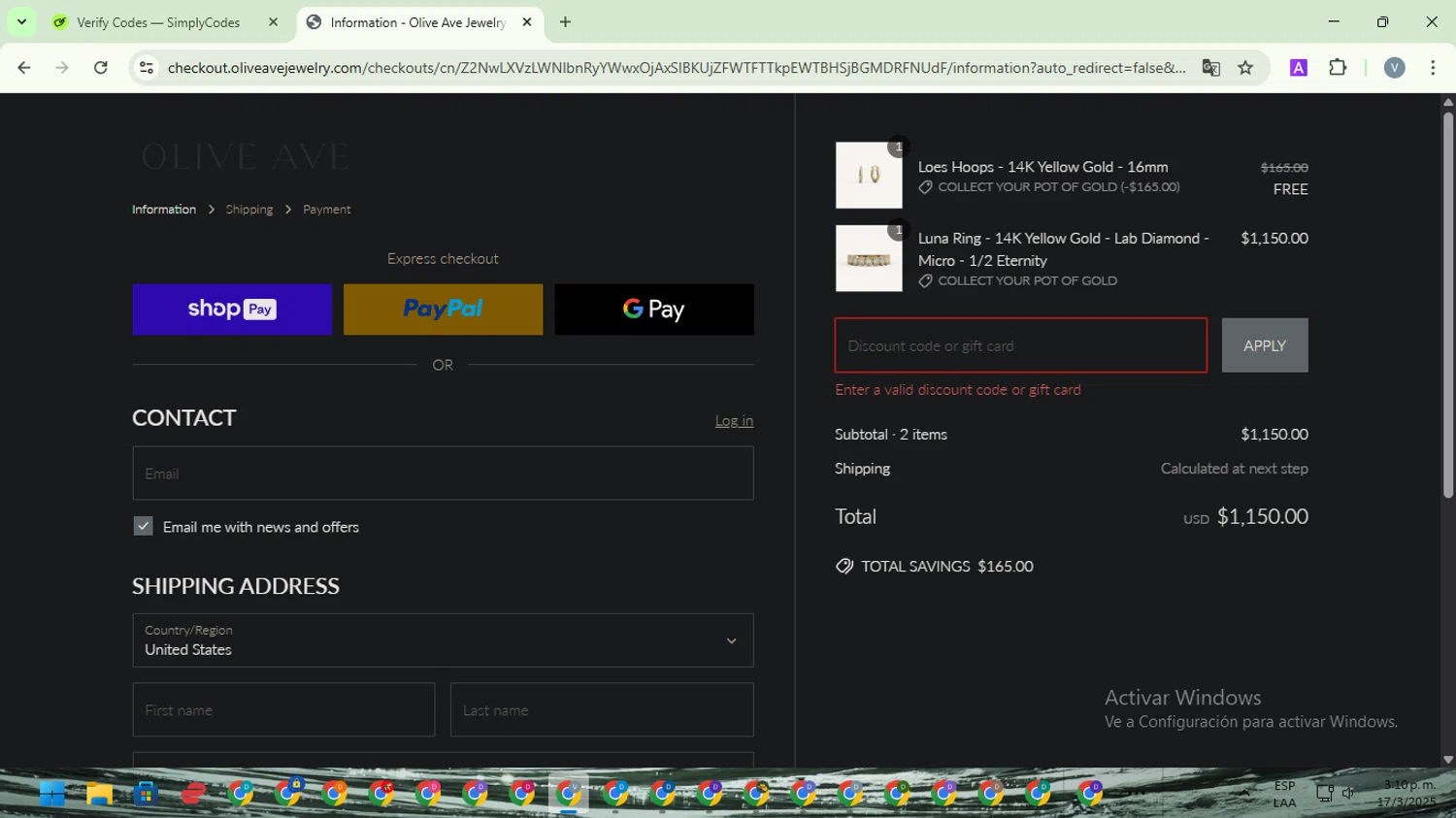1456x818 pixels.
Task: Close the Verify Codes — SimplyCodes tab
Action: click(x=273, y=22)
